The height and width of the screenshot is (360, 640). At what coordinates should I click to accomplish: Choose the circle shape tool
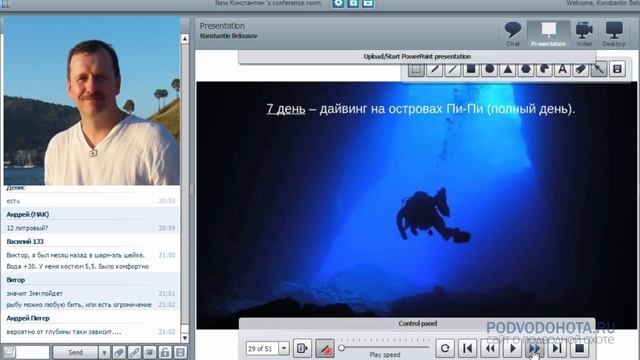tap(489, 69)
